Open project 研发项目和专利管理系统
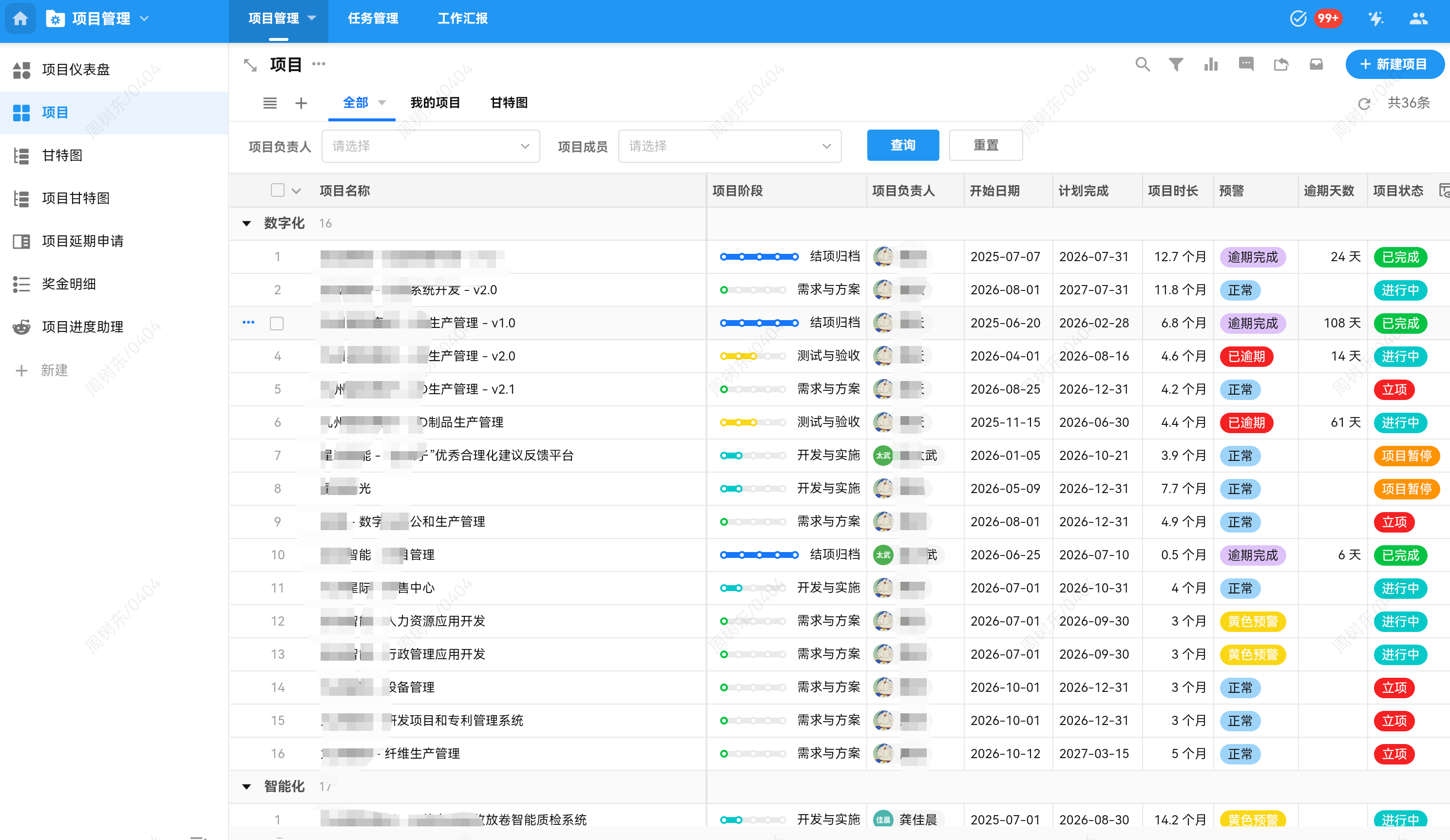 click(x=456, y=720)
